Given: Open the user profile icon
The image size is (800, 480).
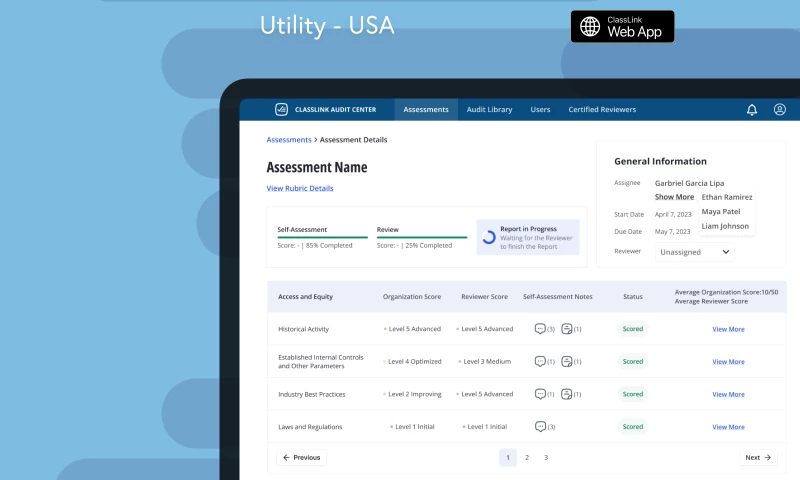Looking at the screenshot, I should (780, 109).
